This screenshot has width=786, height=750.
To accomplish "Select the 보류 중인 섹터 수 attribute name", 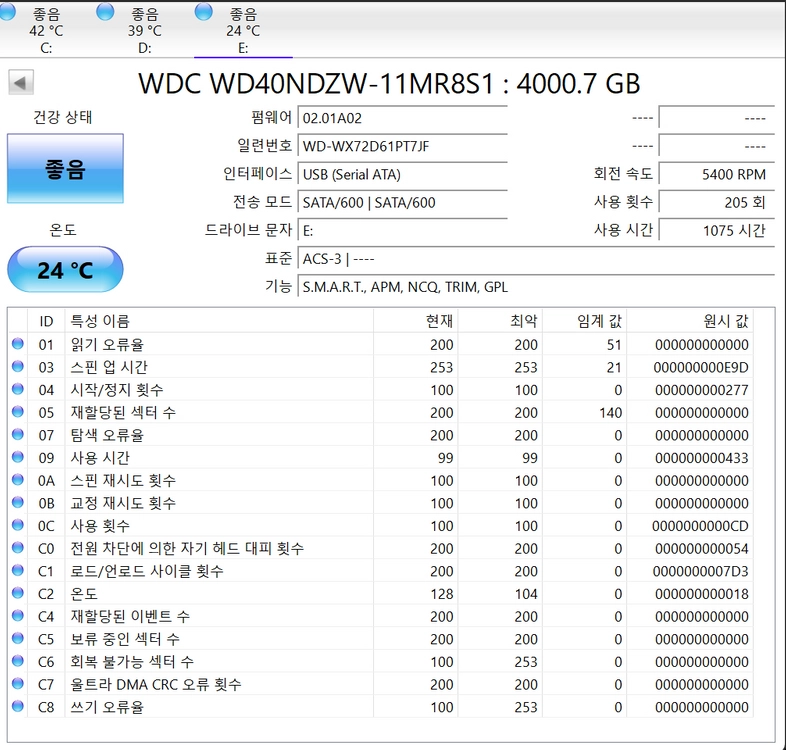I will 125,639.
